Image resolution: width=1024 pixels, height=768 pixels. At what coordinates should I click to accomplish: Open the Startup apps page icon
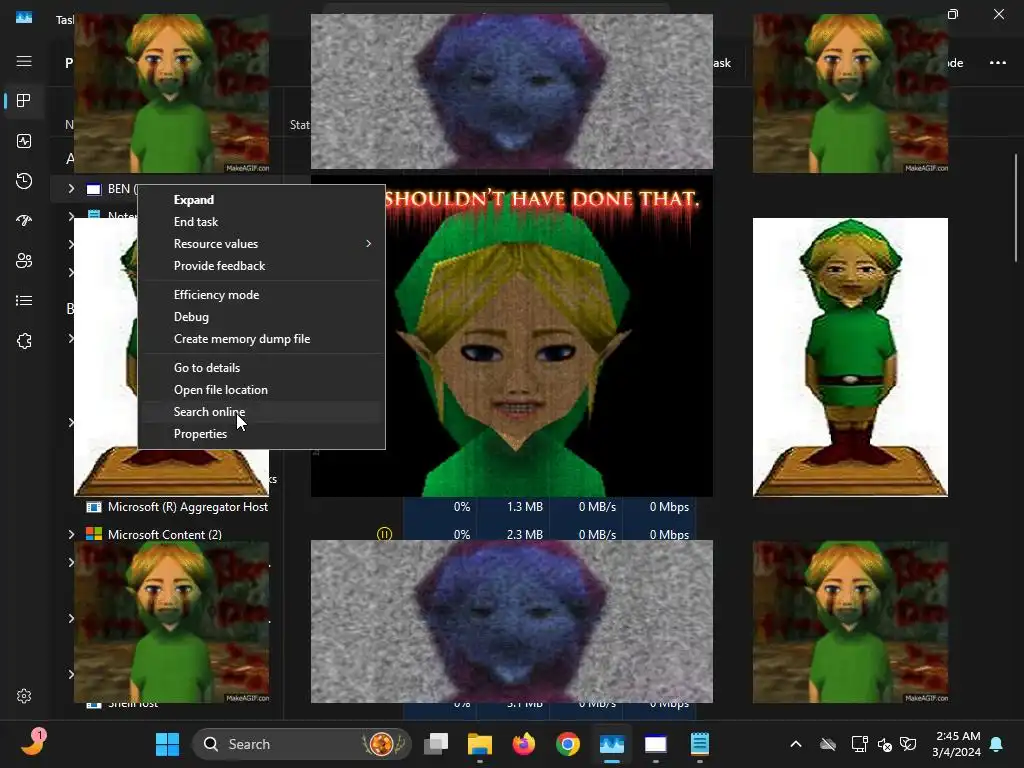(24, 221)
